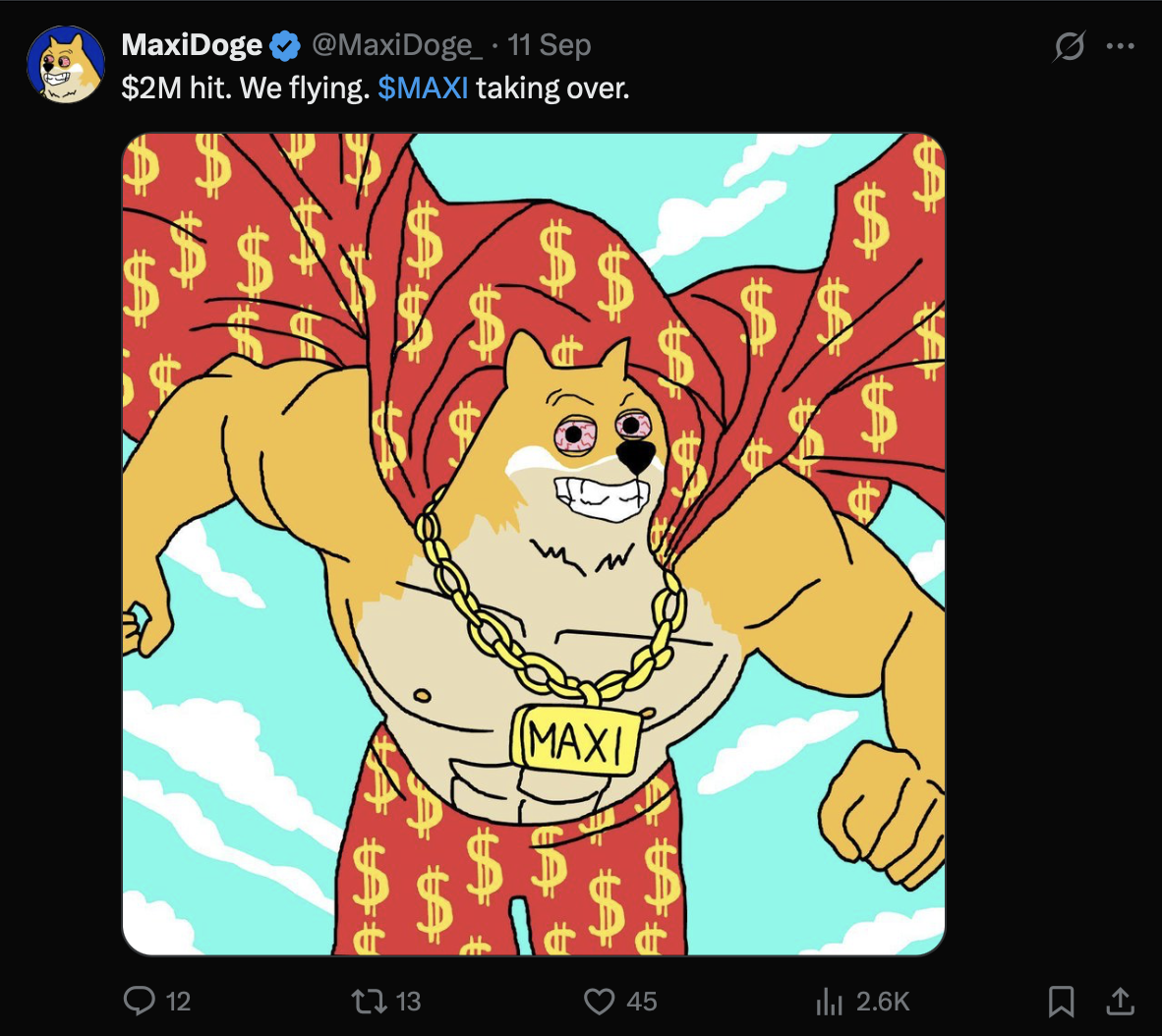1162x1036 pixels.
Task: Click the reply count 12
Action: point(178,1002)
